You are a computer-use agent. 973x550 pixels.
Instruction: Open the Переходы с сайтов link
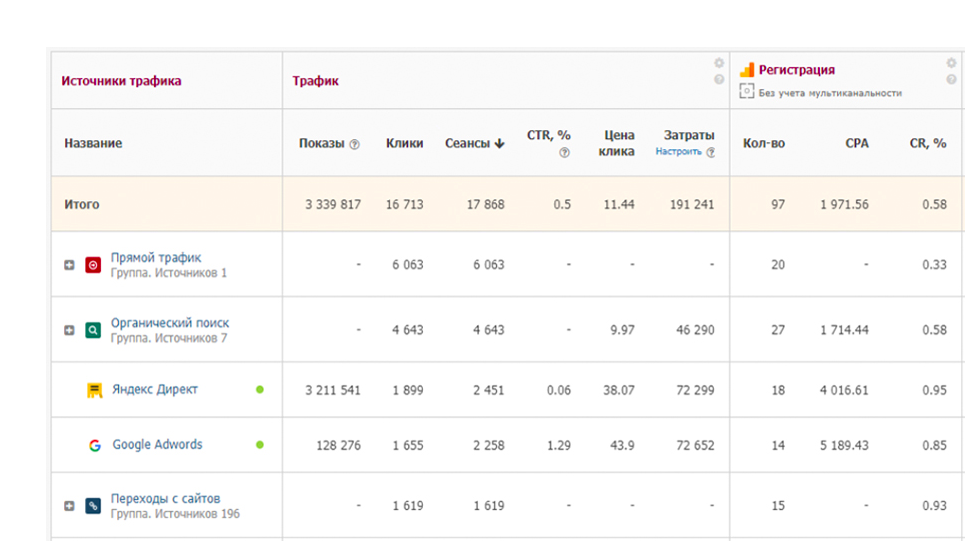(x=165, y=498)
